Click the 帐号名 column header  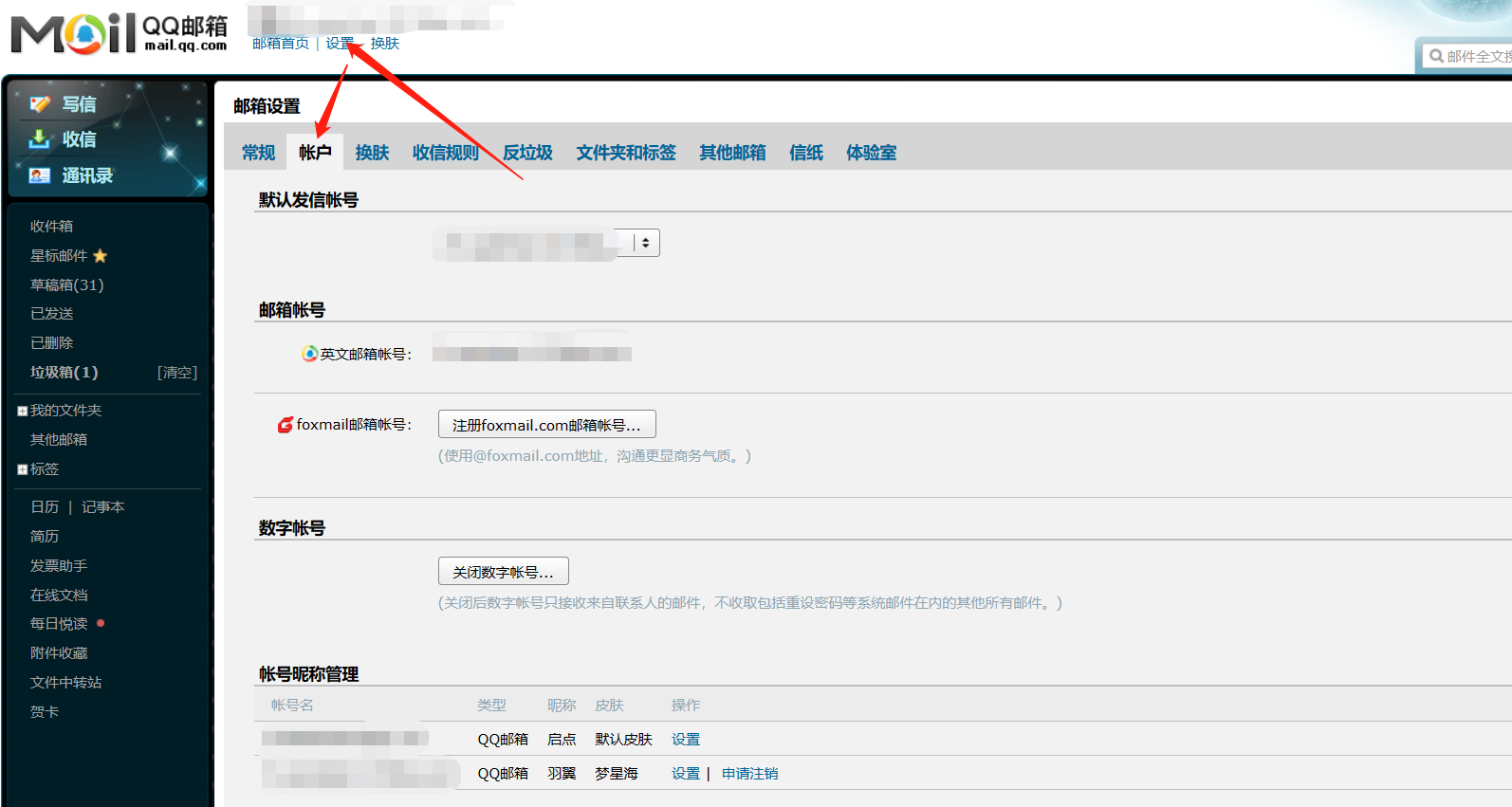[x=292, y=706]
